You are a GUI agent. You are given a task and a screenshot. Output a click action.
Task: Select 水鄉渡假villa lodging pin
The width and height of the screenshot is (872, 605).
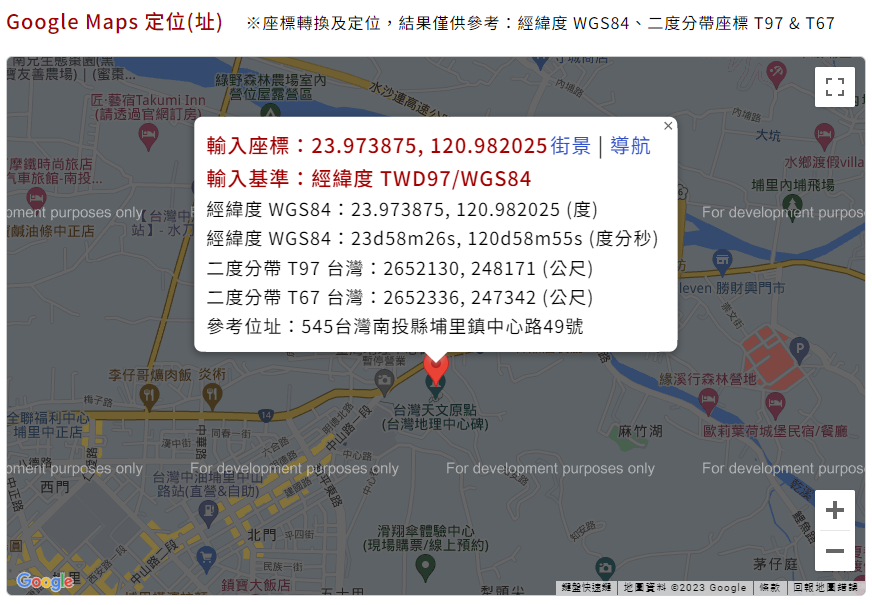tap(824, 136)
